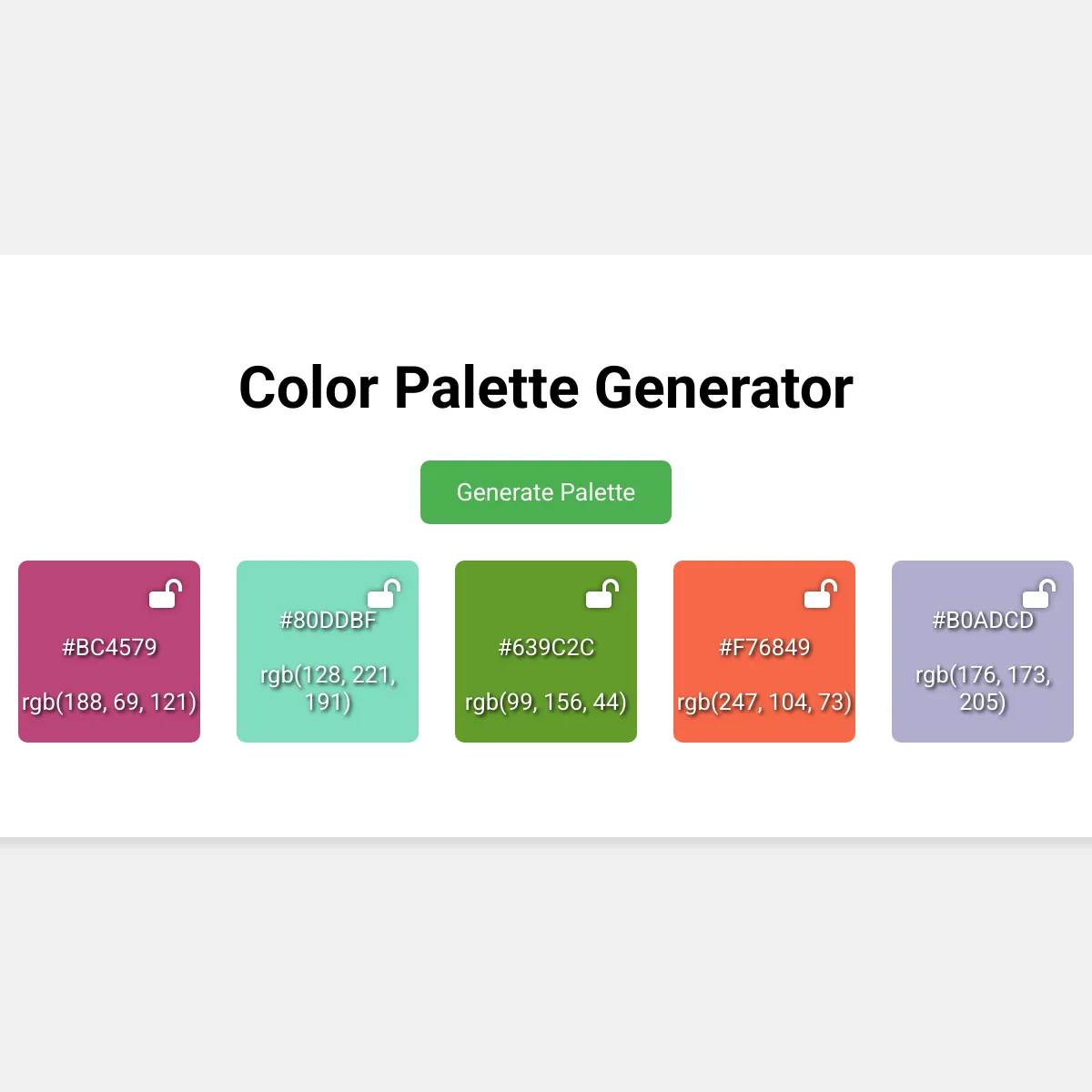This screenshot has height=1092, width=1092.
Task: Click the rgb(99, 156, 44) label
Action: (546, 703)
